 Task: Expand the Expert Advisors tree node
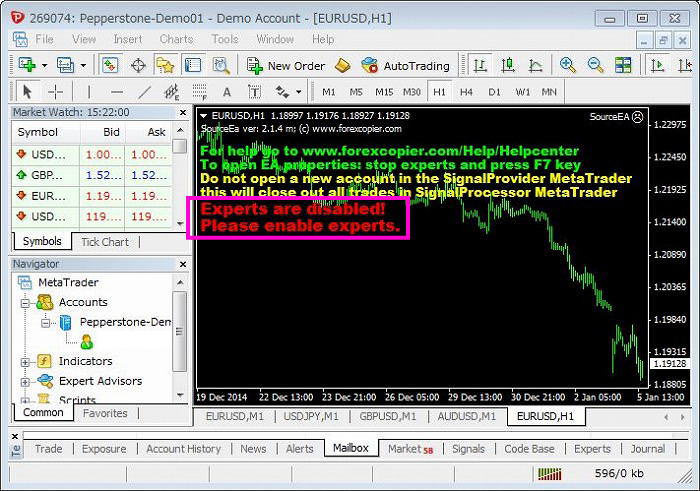[25, 381]
